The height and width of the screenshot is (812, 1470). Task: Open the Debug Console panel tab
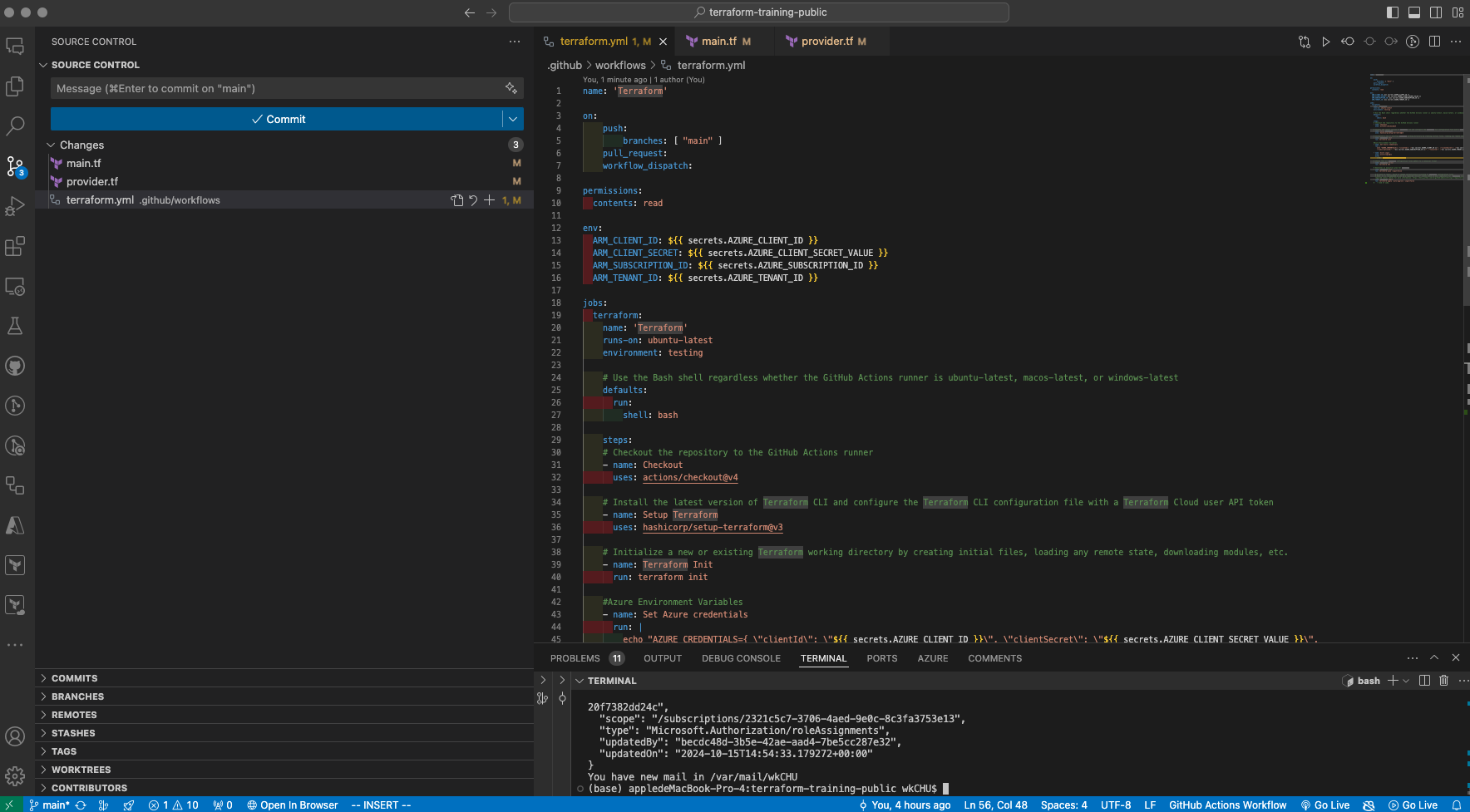tap(741, 658)
